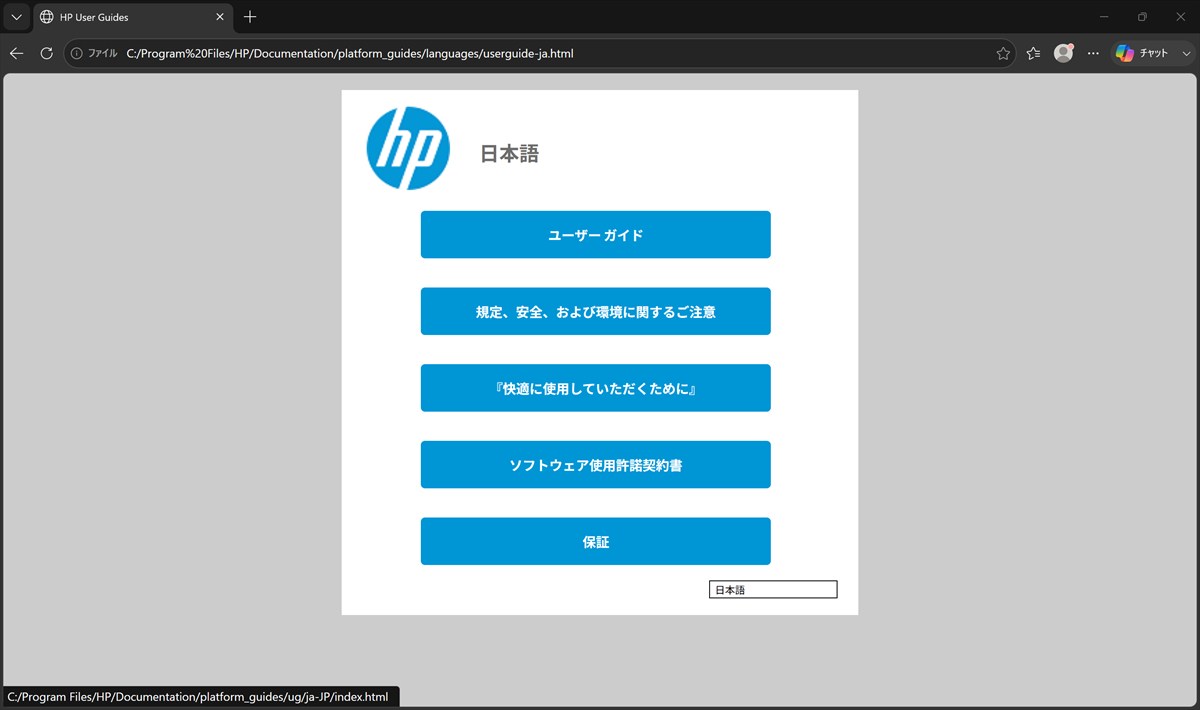Close the HP User Guides tab

pyautogui.click(x=219, y=17)
